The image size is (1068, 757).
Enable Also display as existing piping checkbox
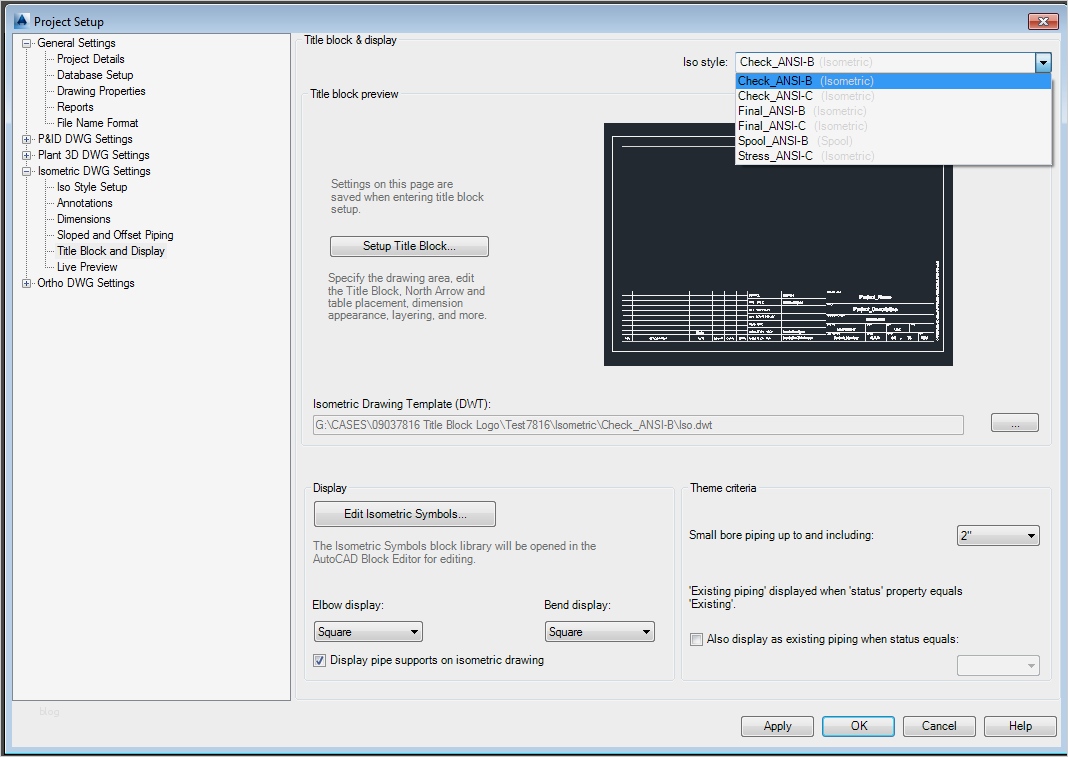coord(696,639)
